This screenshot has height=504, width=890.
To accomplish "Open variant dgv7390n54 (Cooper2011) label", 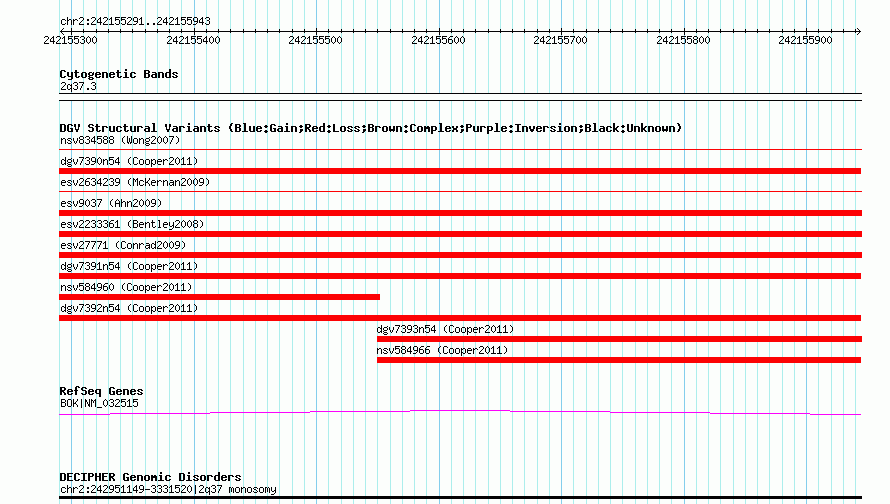I will click(129, 161).
